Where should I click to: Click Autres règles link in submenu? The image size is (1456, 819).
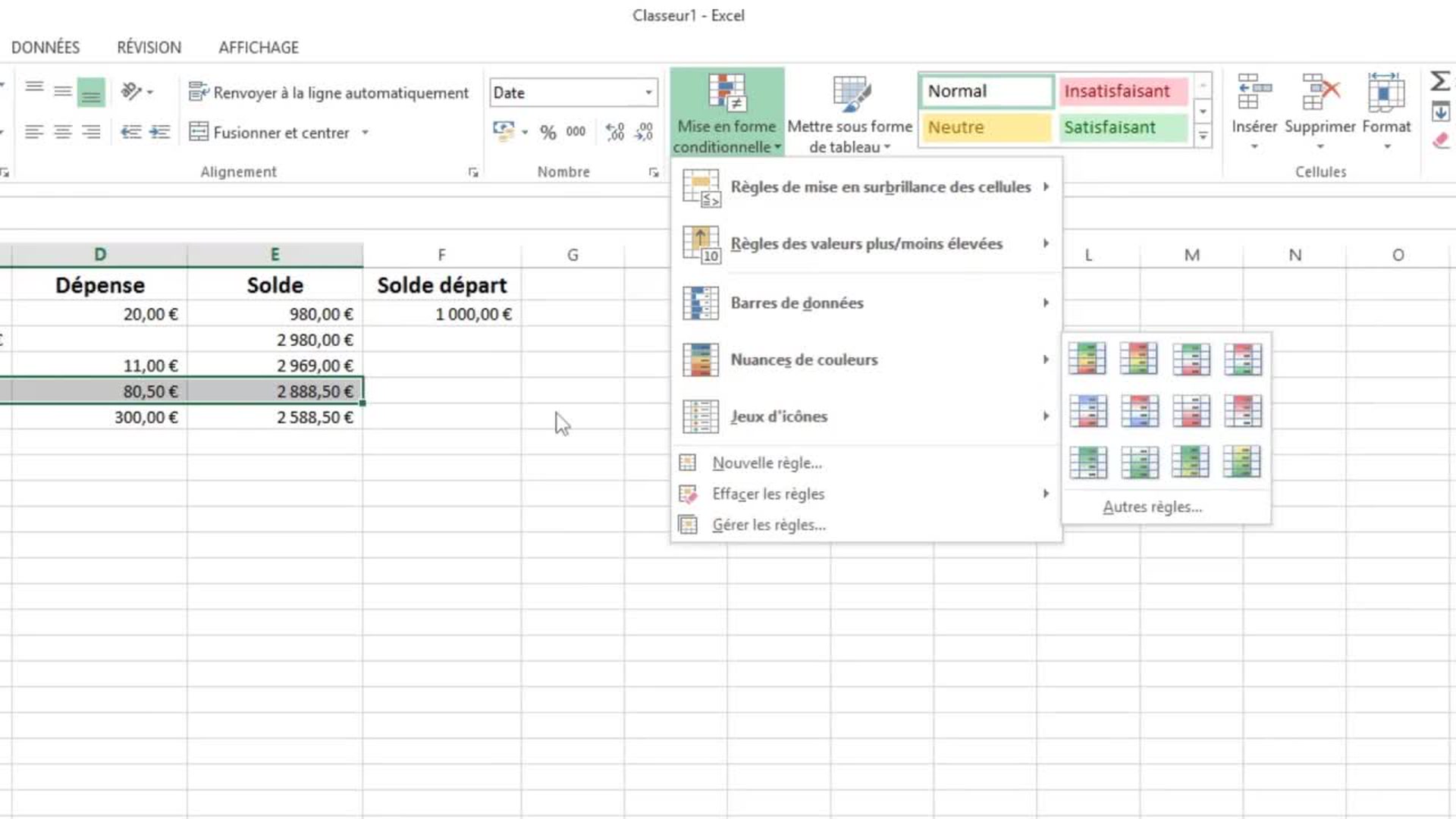point(1152,507)
